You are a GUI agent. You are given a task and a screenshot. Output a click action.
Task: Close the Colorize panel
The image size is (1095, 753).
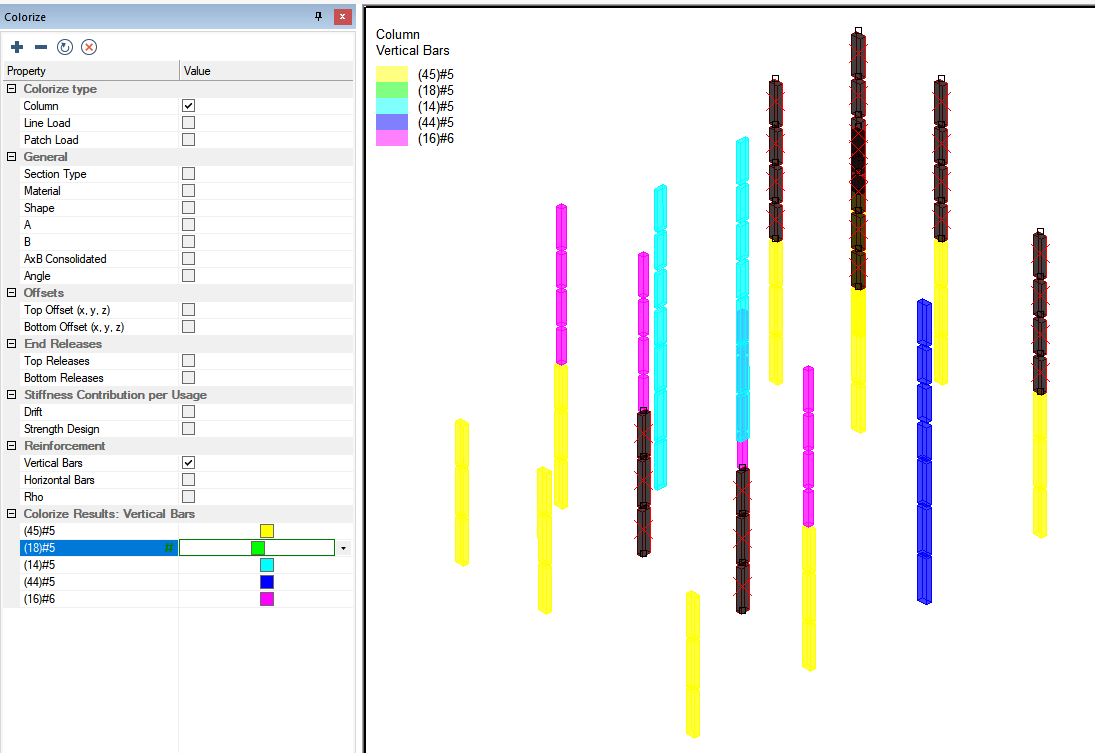pos(342,17)
